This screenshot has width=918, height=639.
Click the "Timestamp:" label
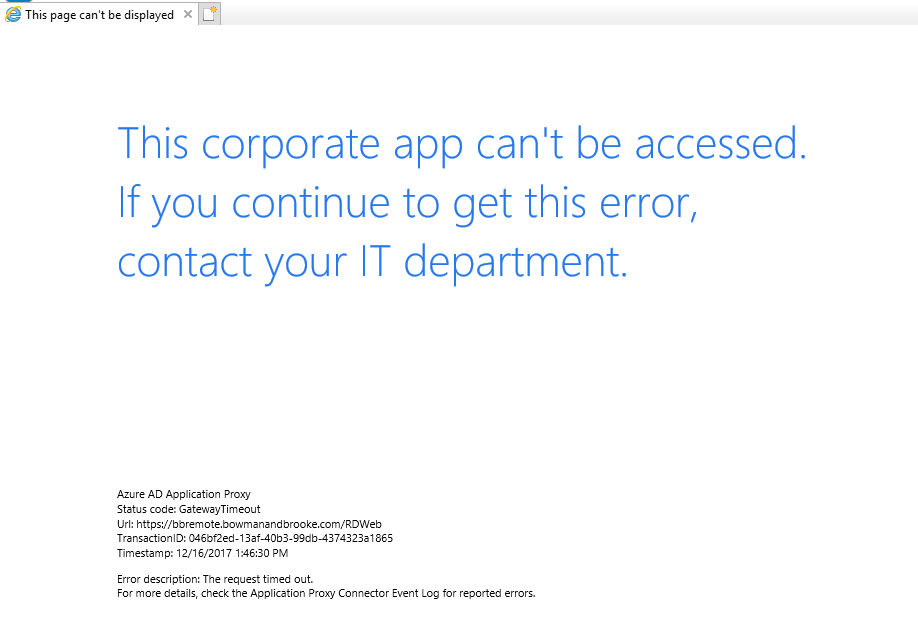point(145,553)
